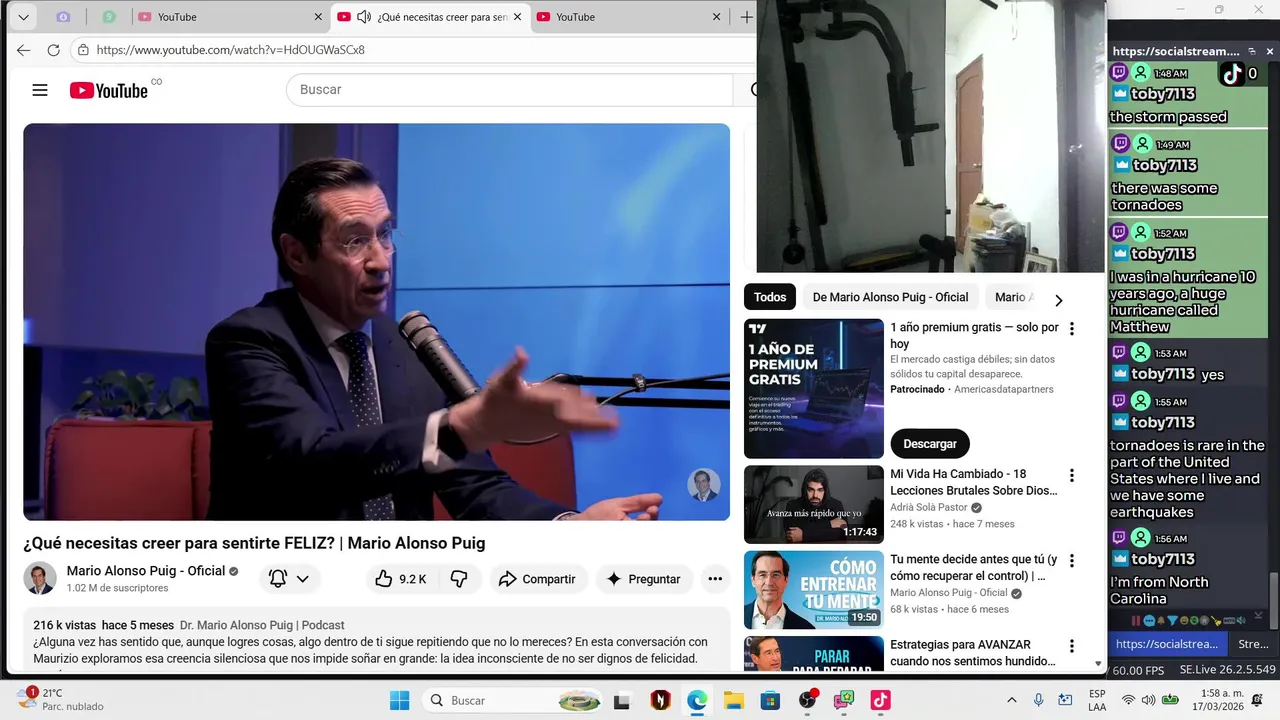Open File Explorer from the taskbar
Image resolution: width=1280 pixels, height=720 pixels.
coord(734,700)
